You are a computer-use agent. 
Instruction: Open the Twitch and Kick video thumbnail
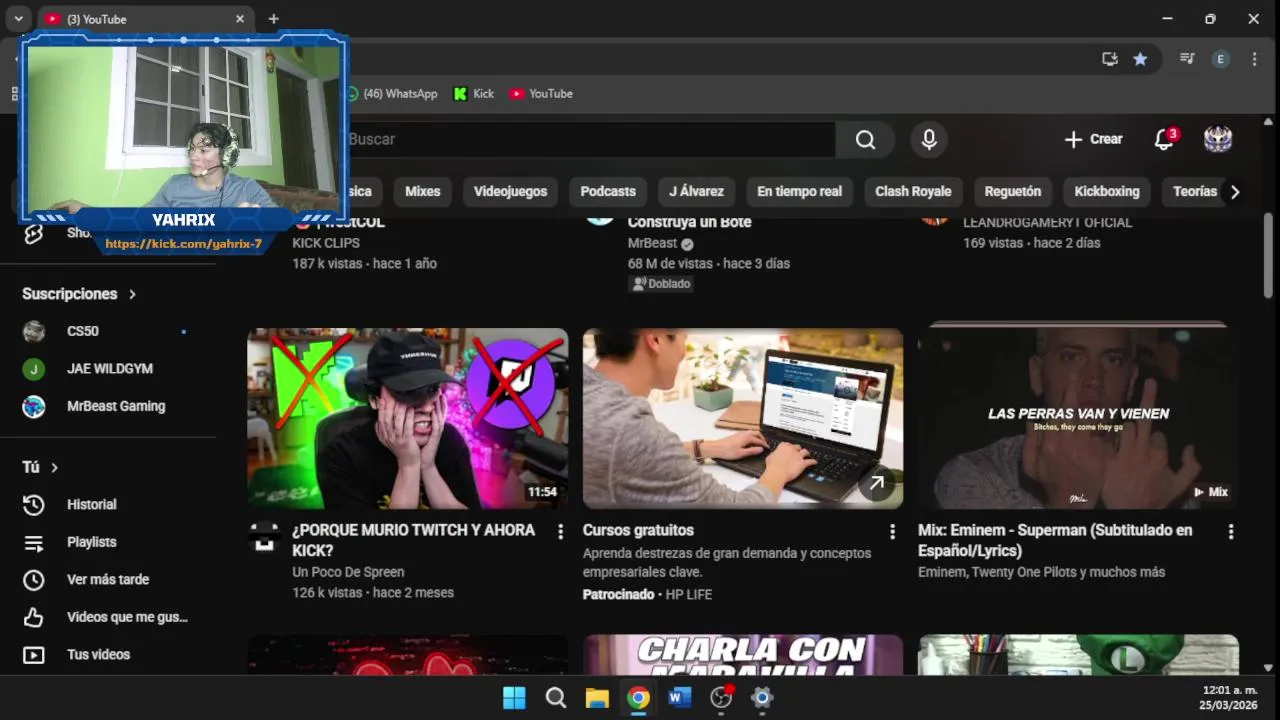408,419
